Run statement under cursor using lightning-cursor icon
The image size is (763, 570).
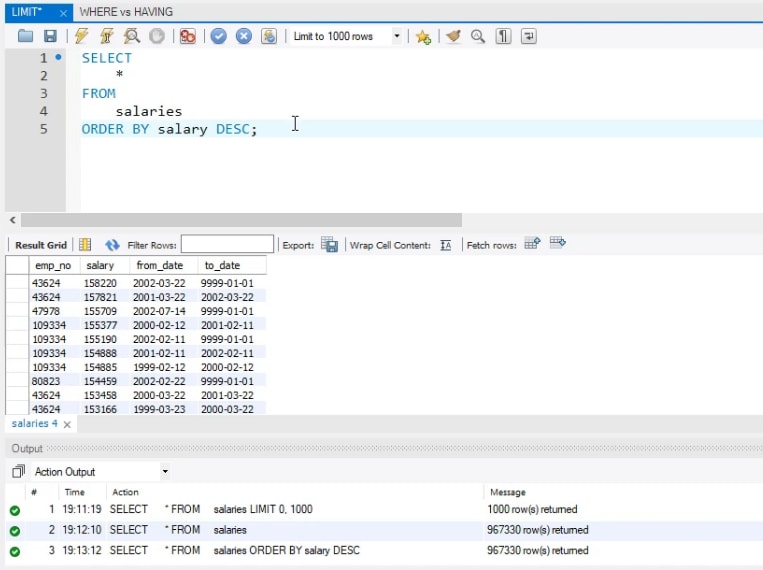tap(107, 36)
